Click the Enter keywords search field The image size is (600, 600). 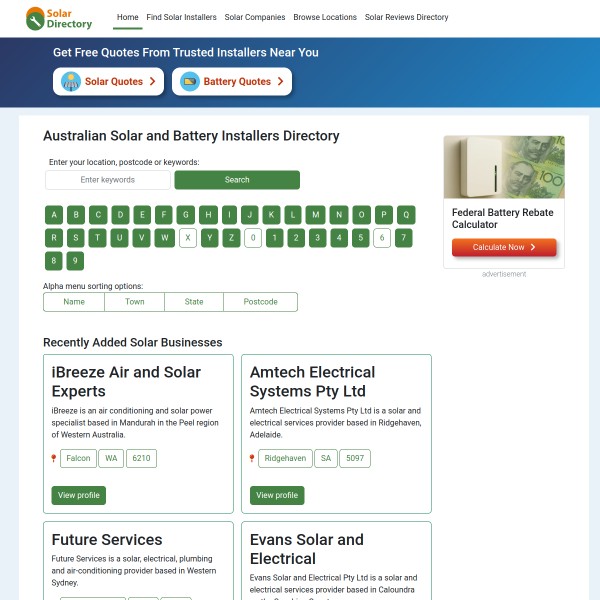108,180
